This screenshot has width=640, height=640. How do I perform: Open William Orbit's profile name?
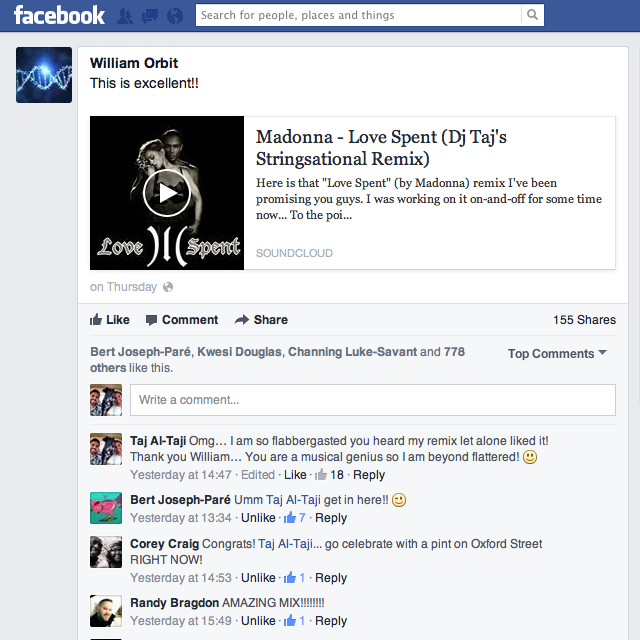134,63
